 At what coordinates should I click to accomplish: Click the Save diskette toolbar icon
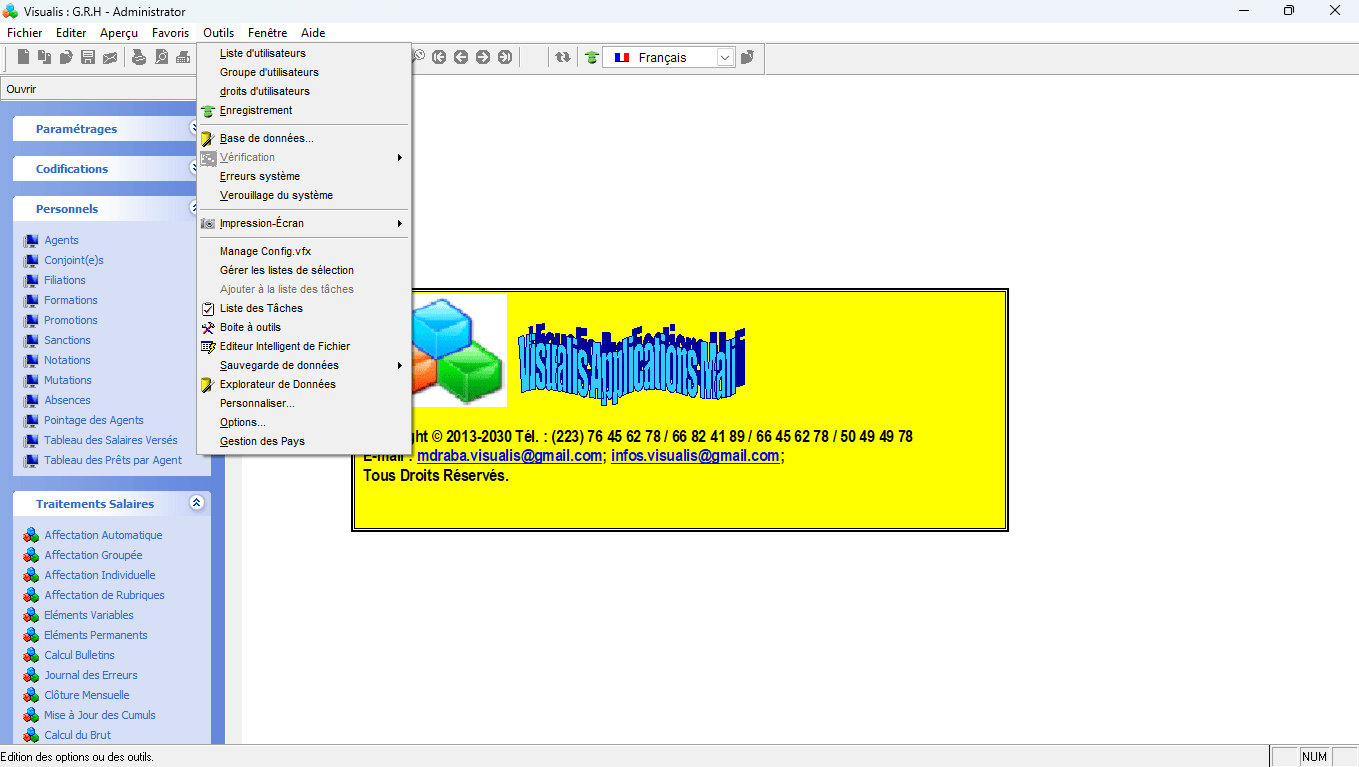pyautogui.click(x=88, y=57)
